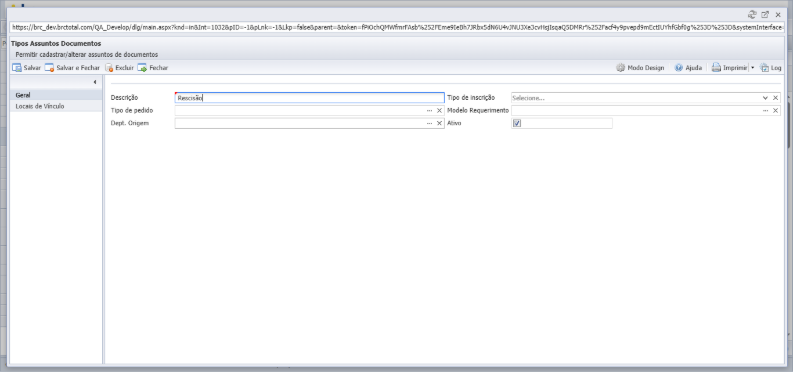Expand the Imprimir dropdown arrow
Screen dimensions: 793x372
(752, 68)
